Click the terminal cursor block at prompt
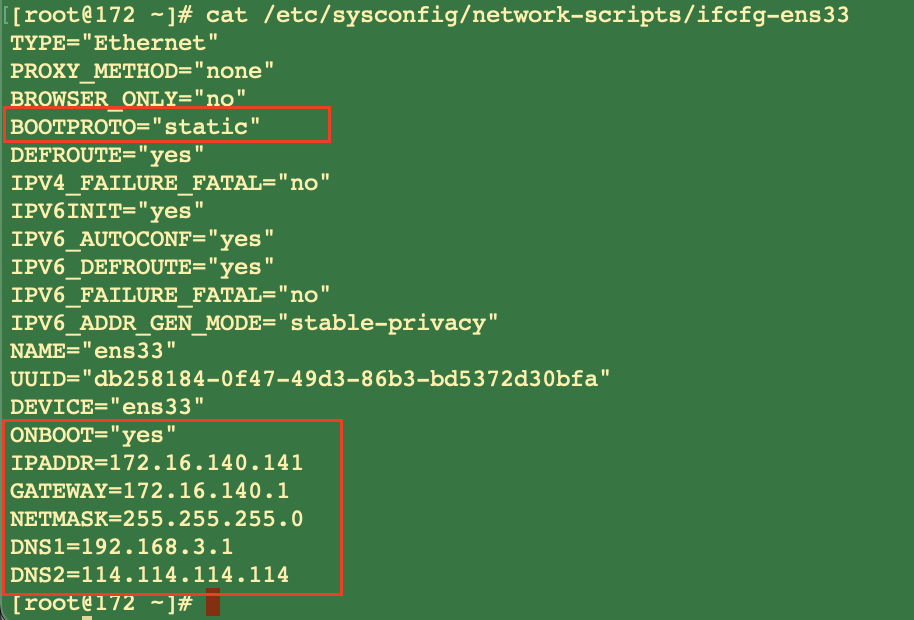 coord(213,602)
